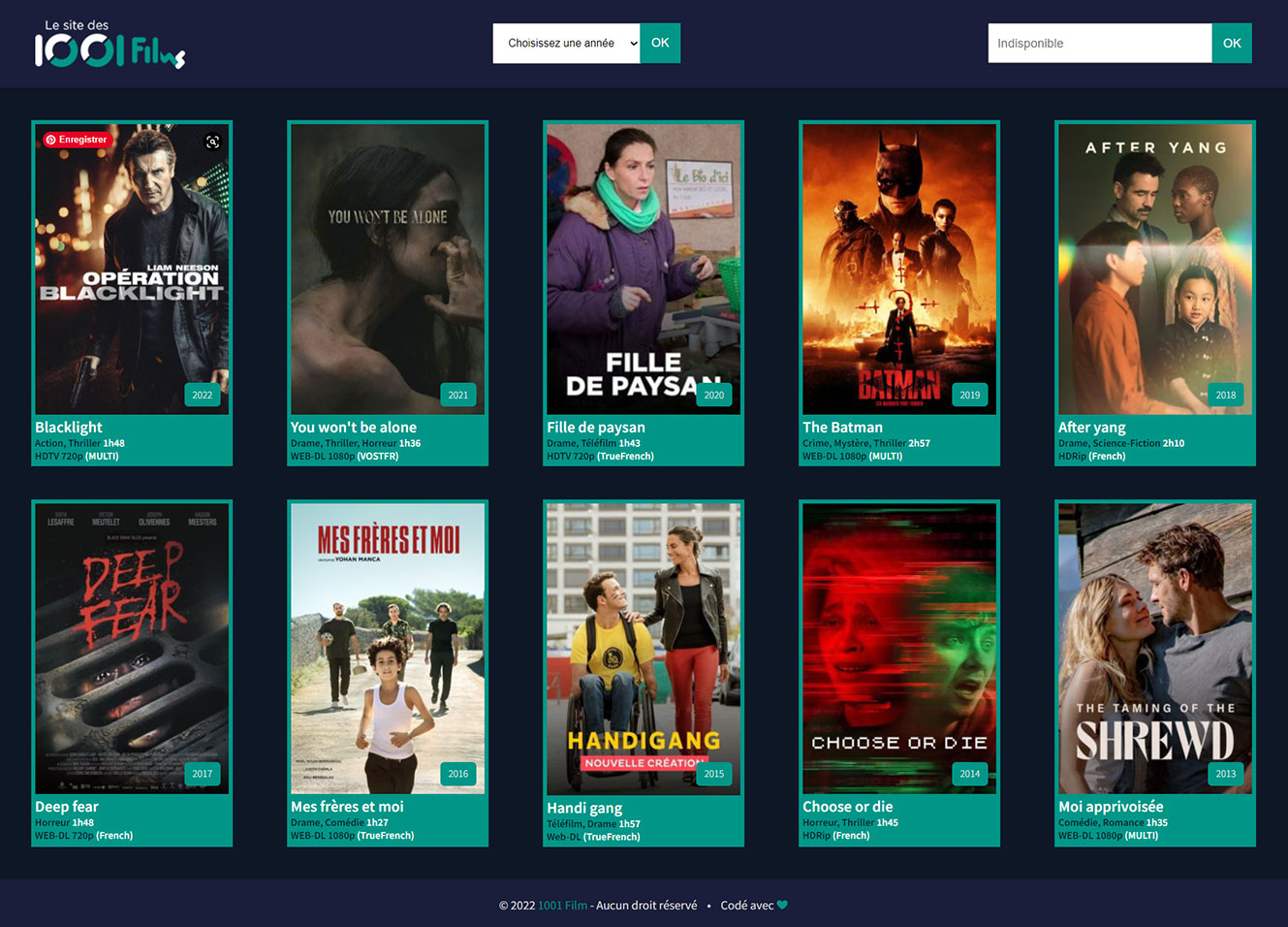This screenshot has height=927, width=1288.
Task: Click 'HDTV 720p (TrueFrench)' under Fille de paysan
Action: click(x=600, y=456)
